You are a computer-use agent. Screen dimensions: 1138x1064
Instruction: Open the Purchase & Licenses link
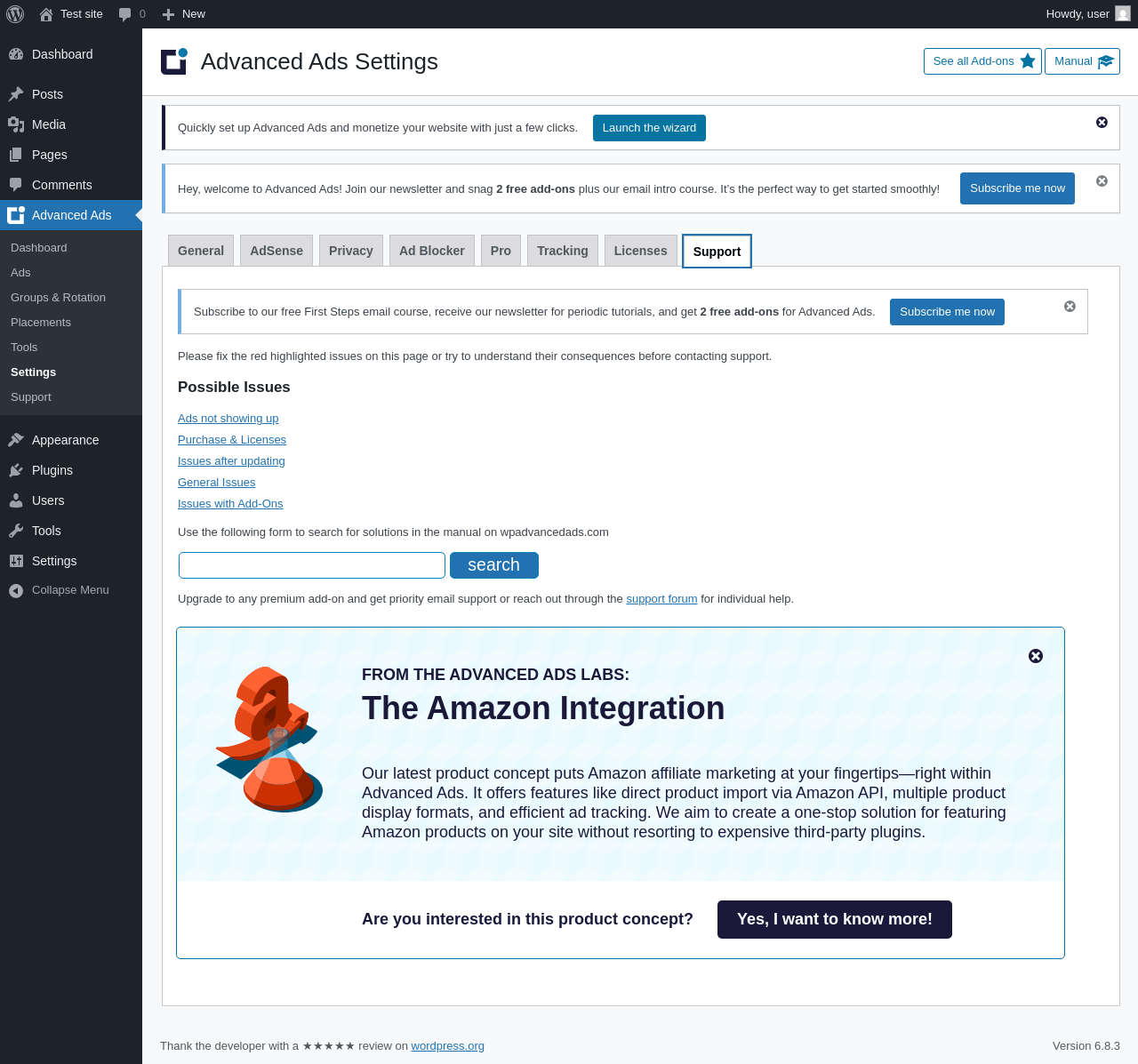pyautogui.click(x=232, y=440)
